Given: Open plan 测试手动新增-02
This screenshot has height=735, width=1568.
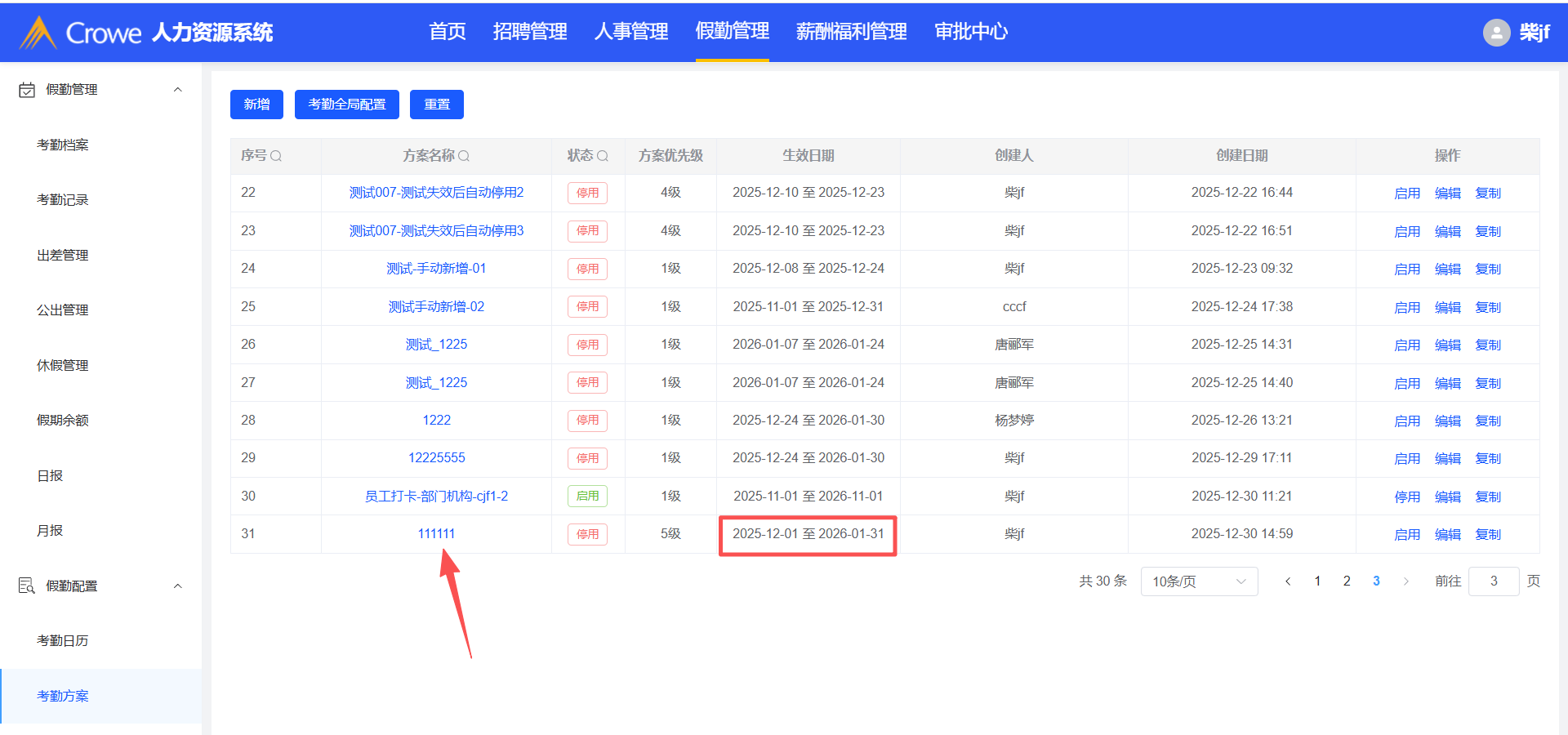Looking at the screenshot, I should click(x=437, y=307).
